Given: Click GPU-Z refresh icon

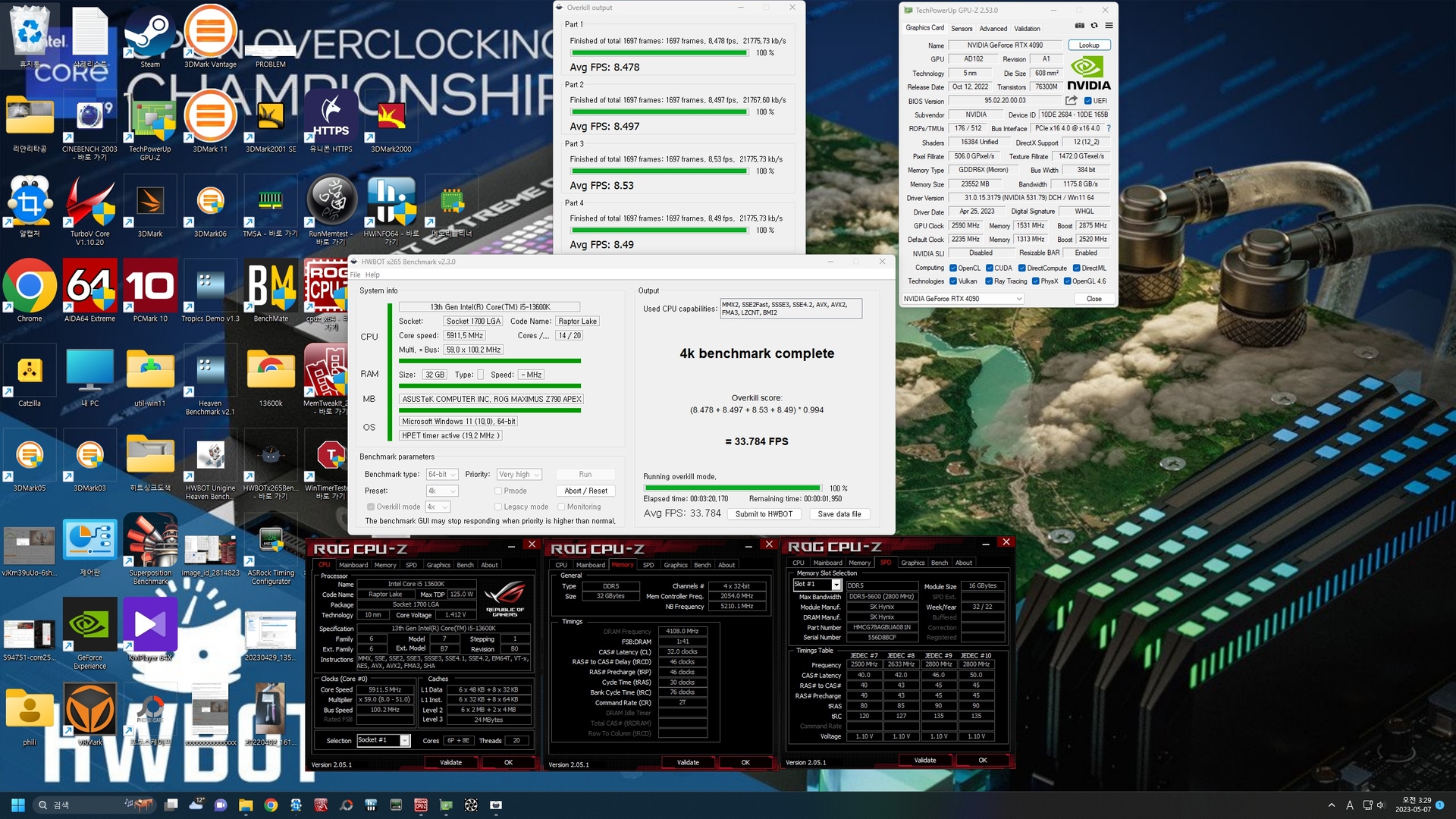Looking at the screenshot, I should point(1094,26).
